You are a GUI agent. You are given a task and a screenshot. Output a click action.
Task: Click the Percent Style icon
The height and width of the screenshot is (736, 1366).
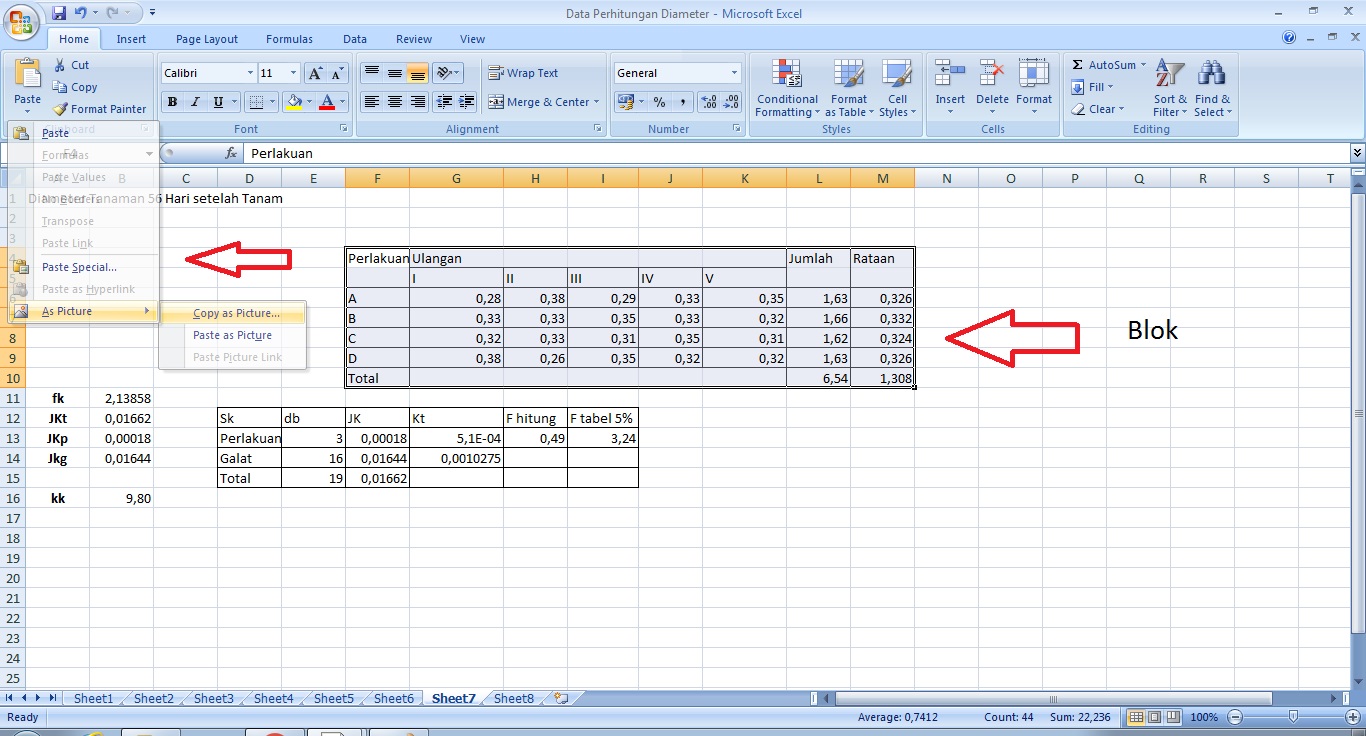pyautogui.click(x=659, y=102)
